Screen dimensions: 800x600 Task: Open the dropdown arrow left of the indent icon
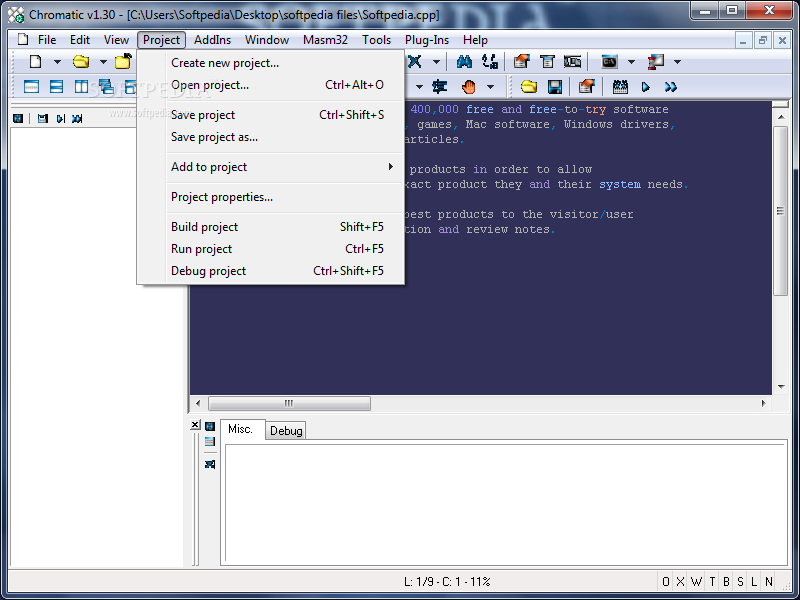tap(419, 87)
